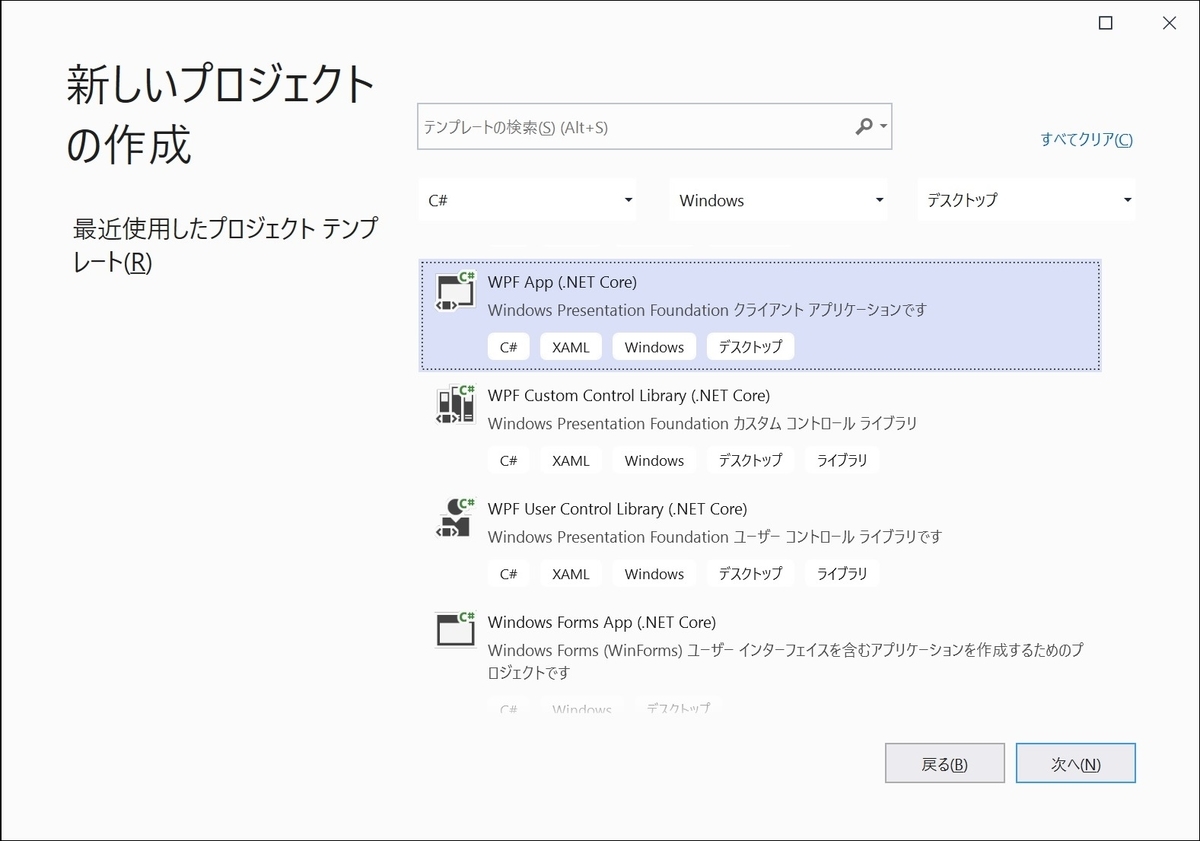Viewport: 1200px width, 841px height.
Task: Select the Windows Forms App (.NET Core) title
Action: (x=602, y=622)
